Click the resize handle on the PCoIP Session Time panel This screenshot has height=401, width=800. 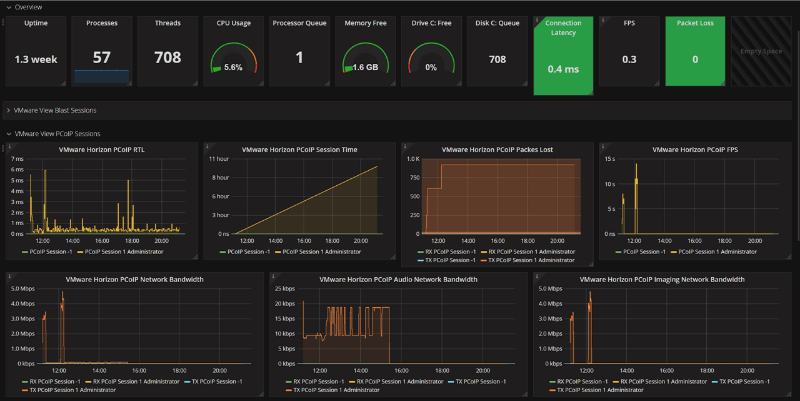pyautogui.click(x=393, y=257)
